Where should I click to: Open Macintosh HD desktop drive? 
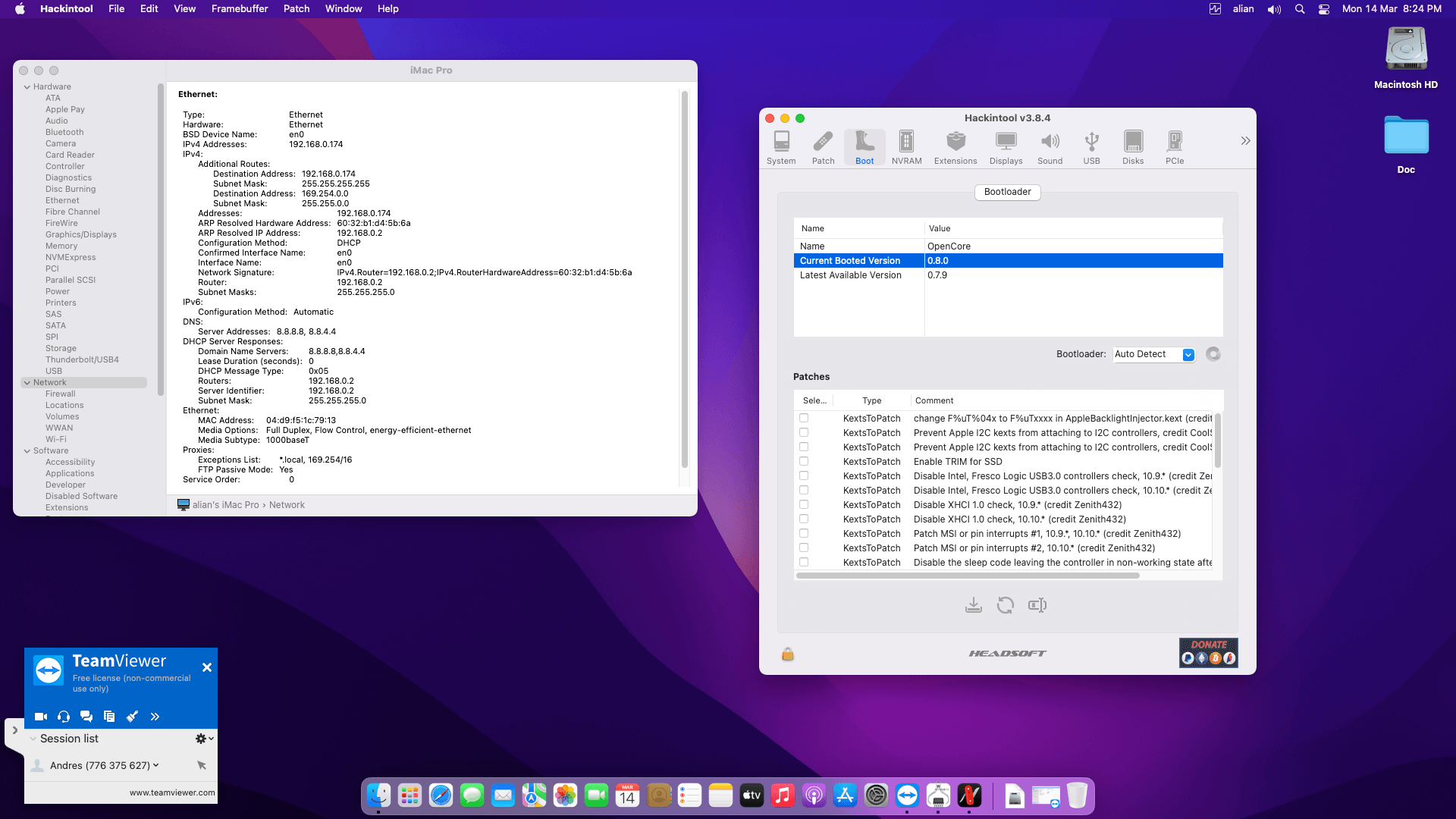[x=1406, y=58]
